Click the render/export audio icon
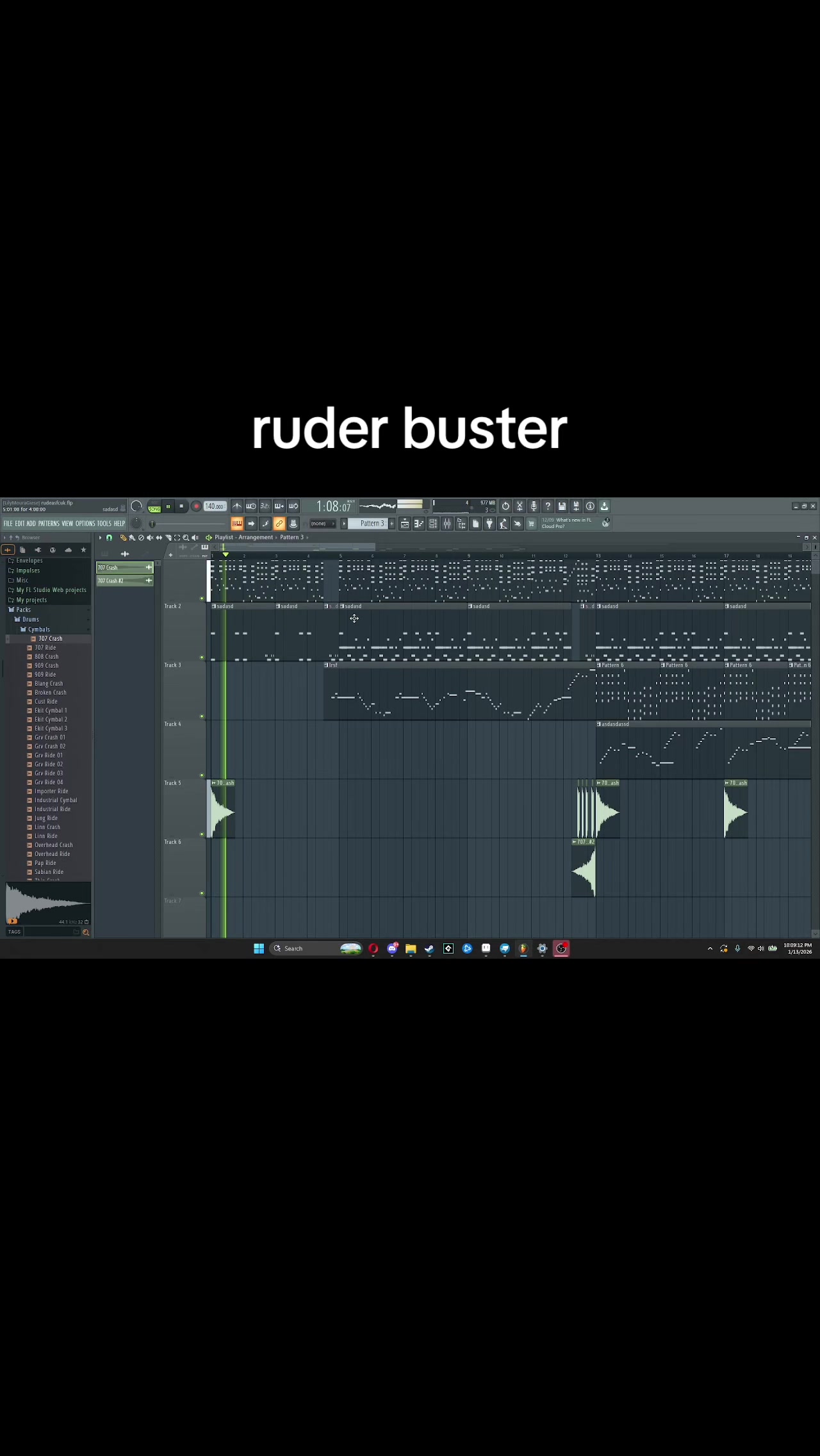 (x=576, y=506)
